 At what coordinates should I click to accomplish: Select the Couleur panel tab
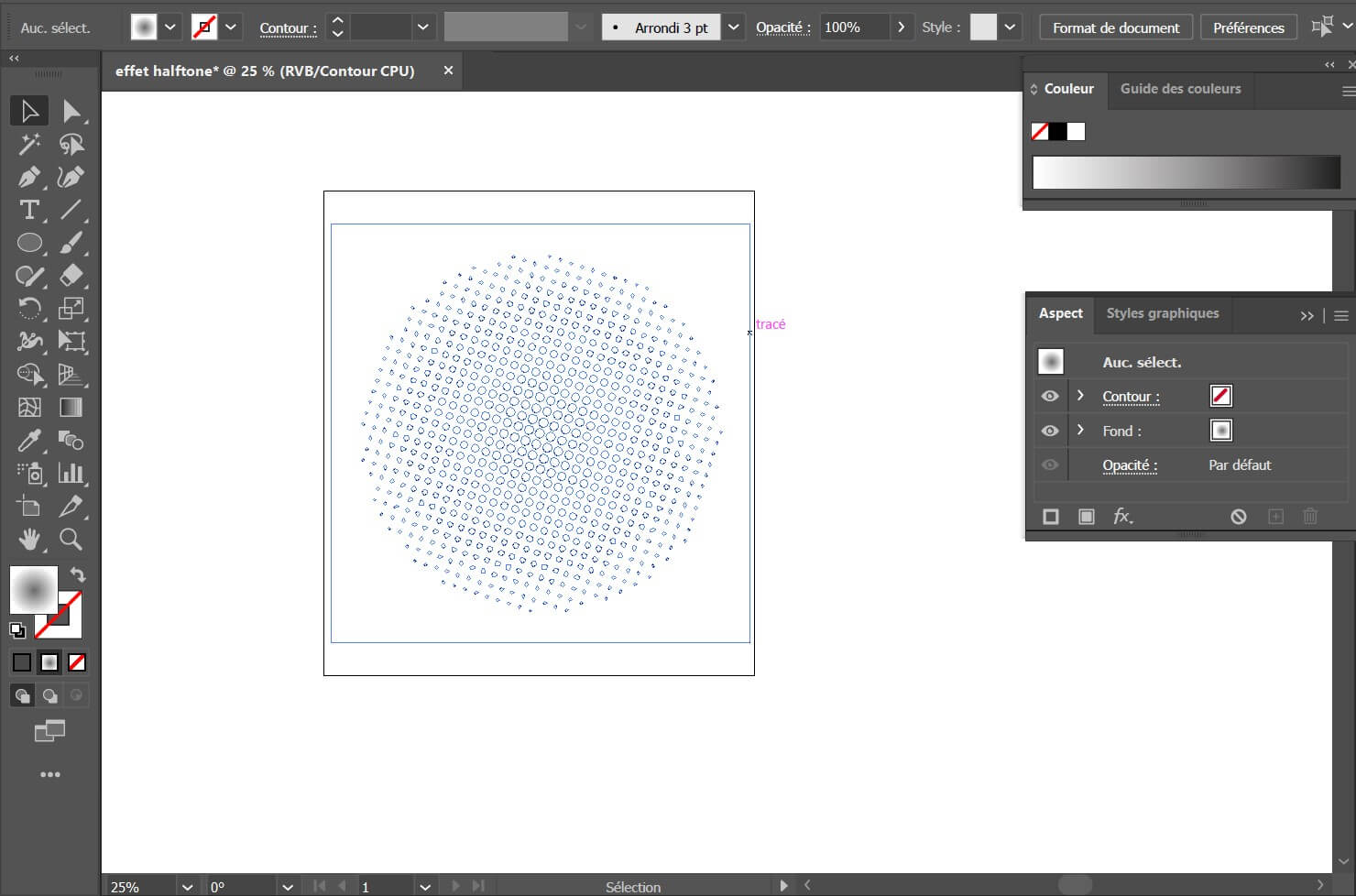pos(1068,89)
